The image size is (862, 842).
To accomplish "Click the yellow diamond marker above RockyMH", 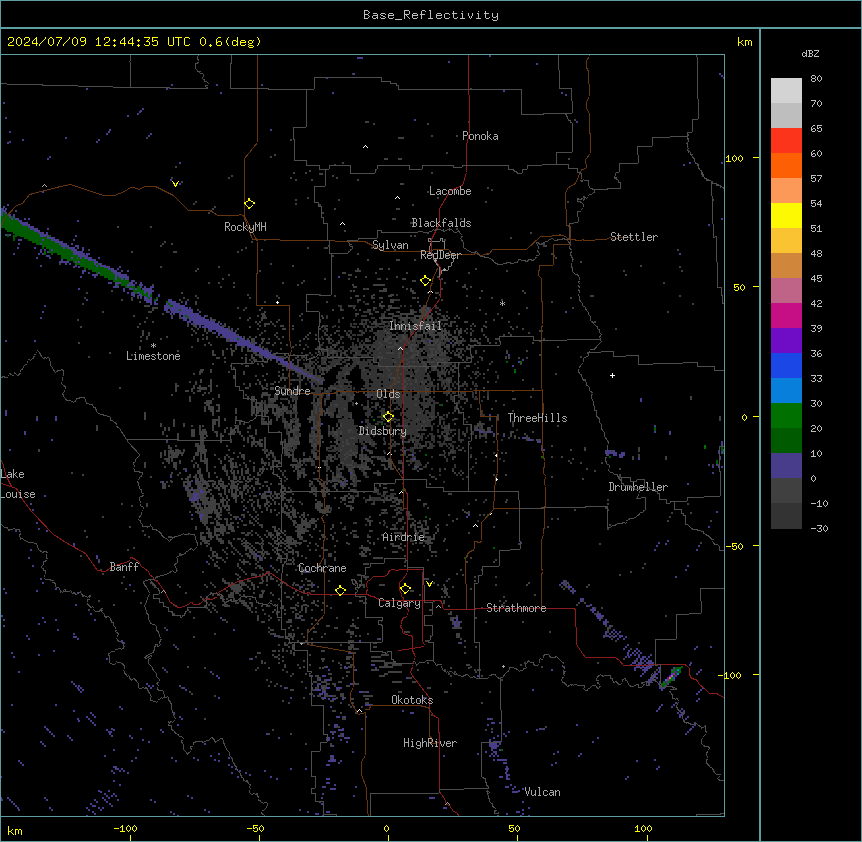I will (249, 203).
